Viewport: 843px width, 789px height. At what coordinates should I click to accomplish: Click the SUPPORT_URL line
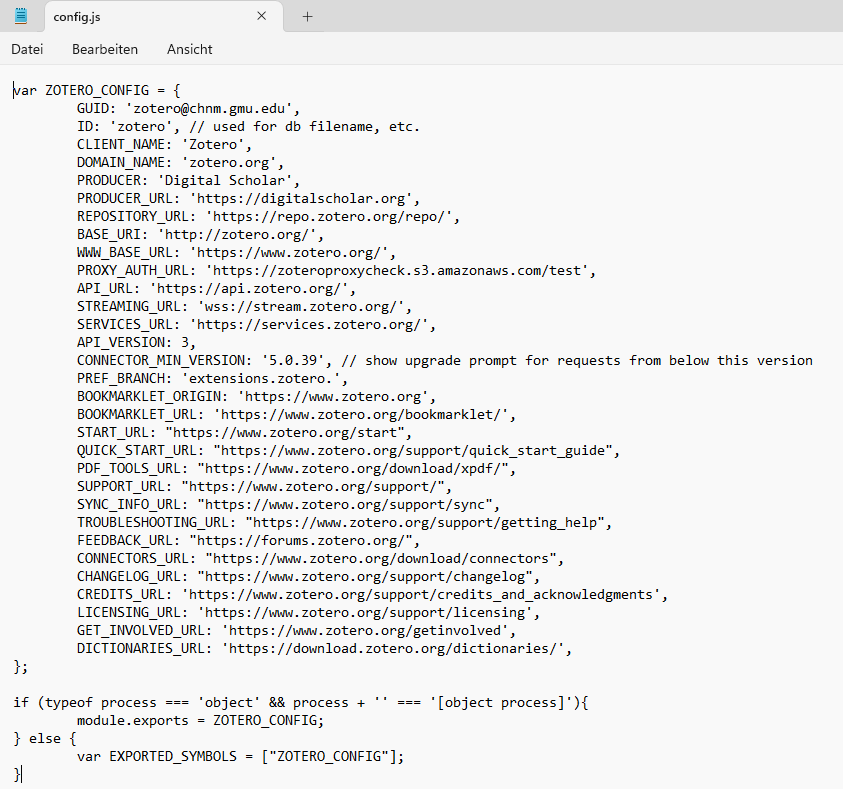pyautogui.click(x=264, y=487)
